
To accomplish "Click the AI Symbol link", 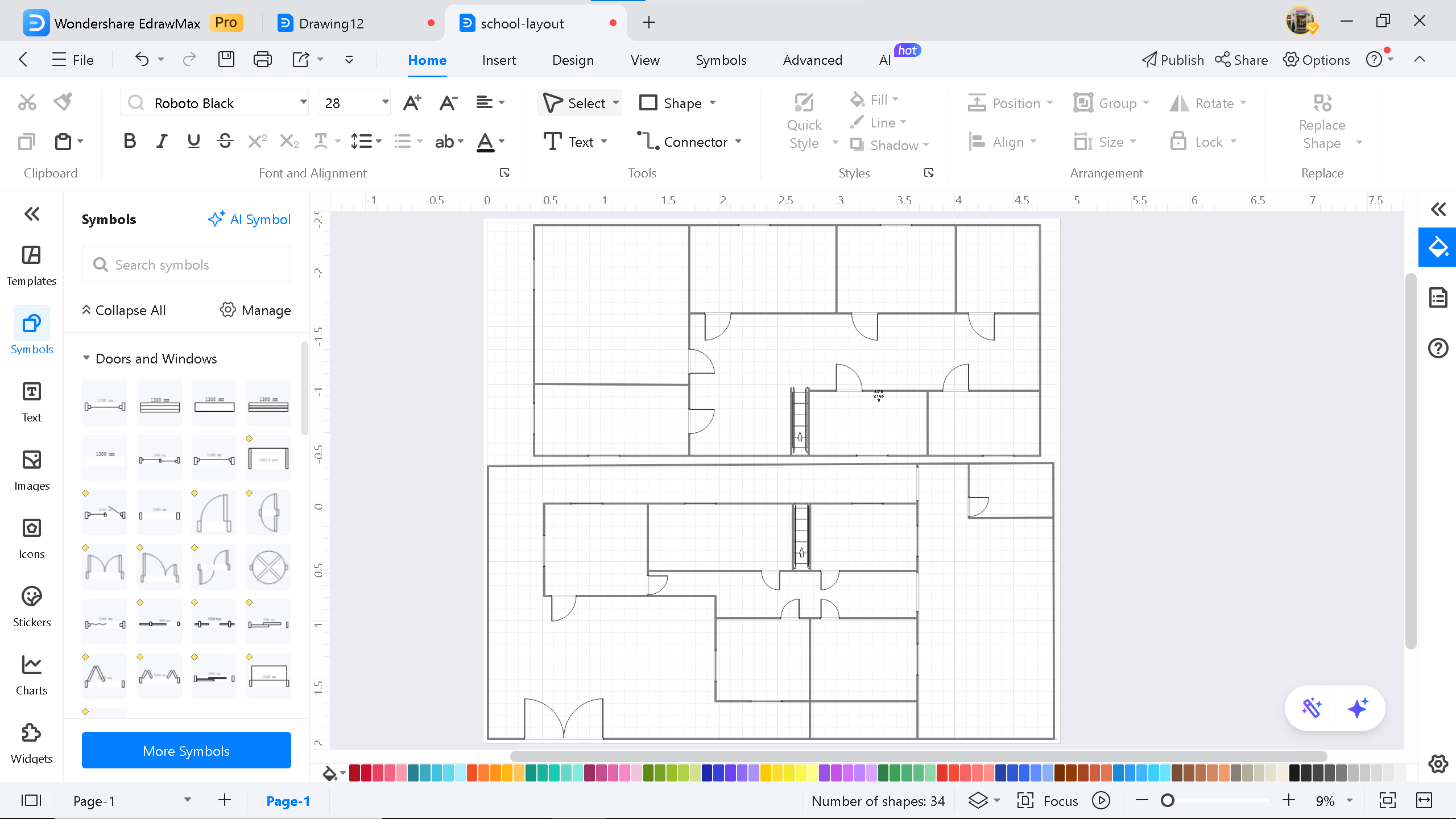I will [249, 219].
